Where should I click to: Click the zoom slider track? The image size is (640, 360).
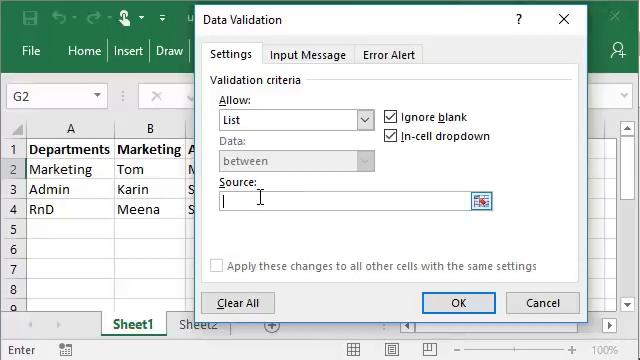click(x=514, y=350)
